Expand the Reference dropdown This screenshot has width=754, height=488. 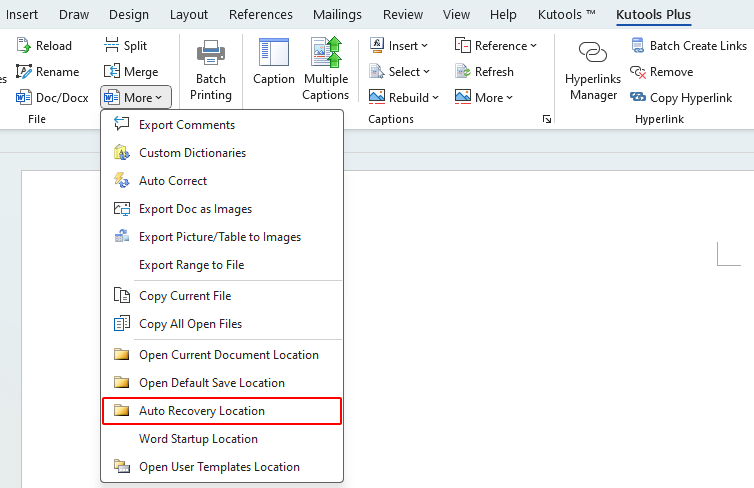point(496,46)
